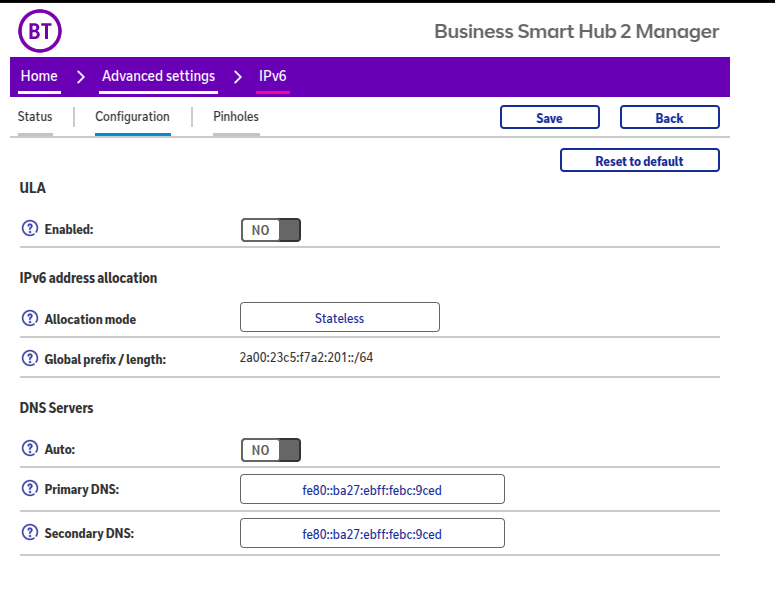Focus the Secondary DNS input field
This screenshot has width=775, height=602.
coord(372,533)
